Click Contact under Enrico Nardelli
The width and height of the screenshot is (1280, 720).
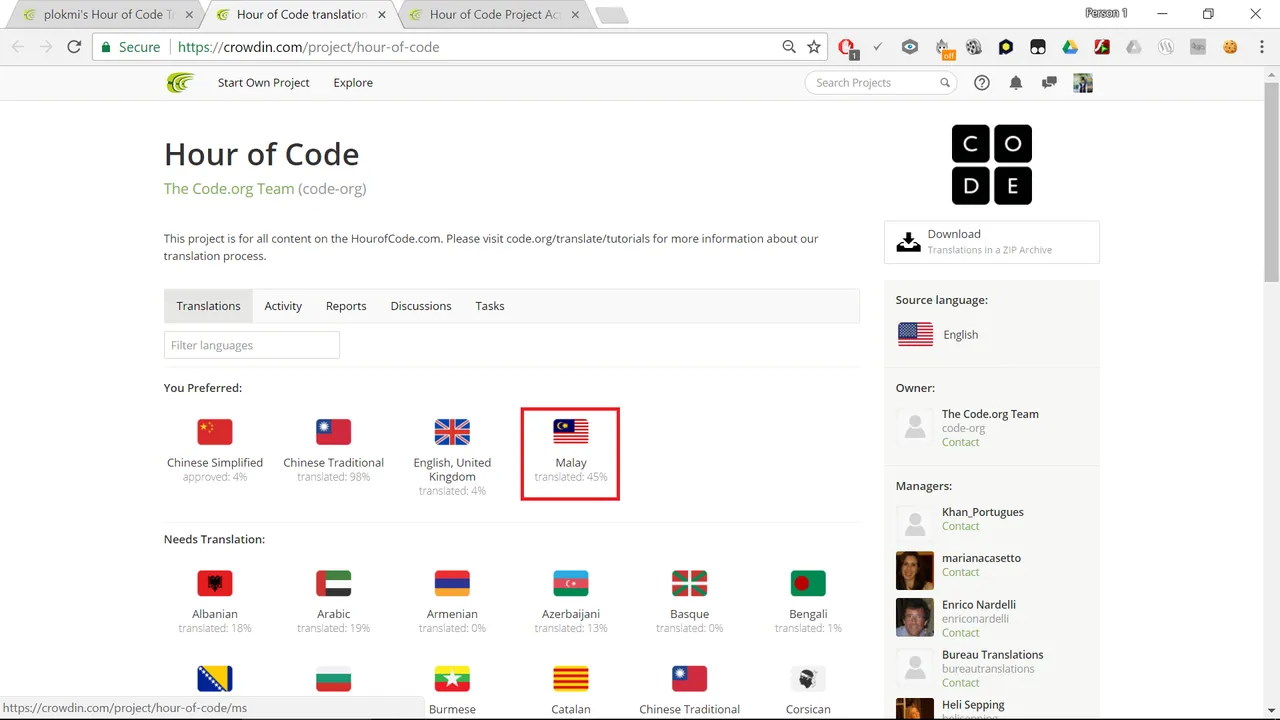[961, 632]
